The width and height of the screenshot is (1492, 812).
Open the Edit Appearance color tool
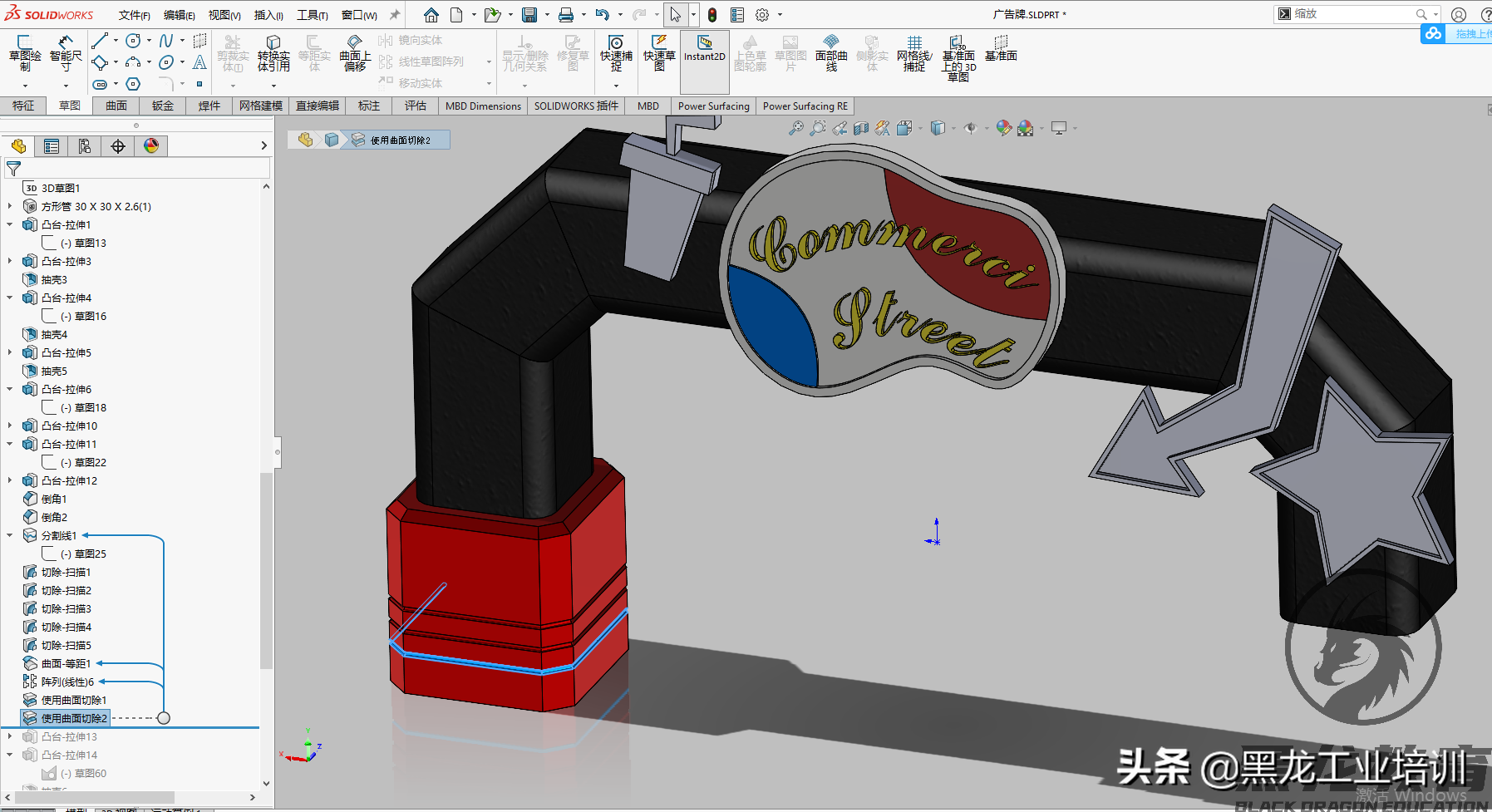[1003, 128]
